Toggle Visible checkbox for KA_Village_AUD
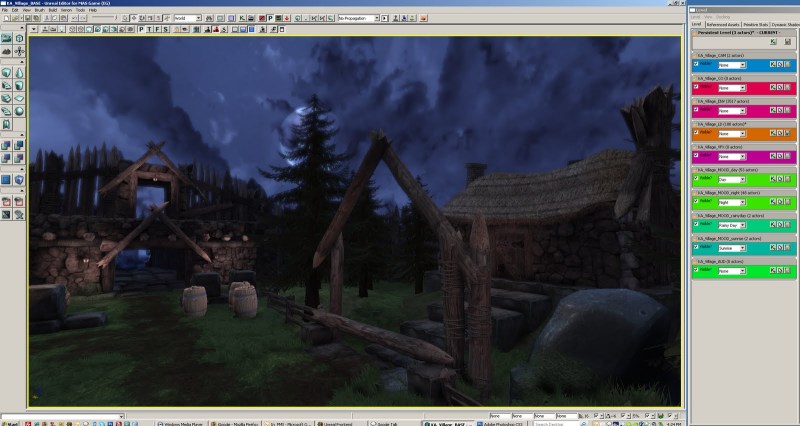Screen dimensions: 800x426 click(696, 269)
